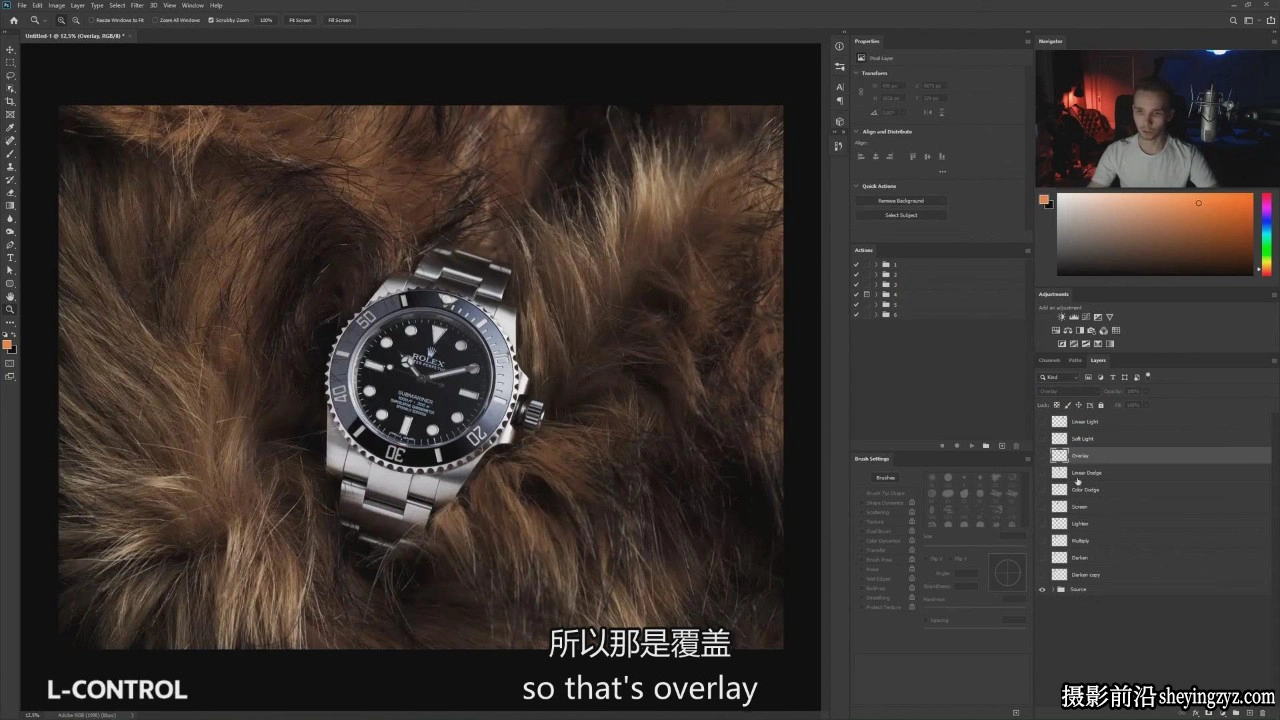Open the Image menu
Screen dimensions: 1280x720
point(57,5)
